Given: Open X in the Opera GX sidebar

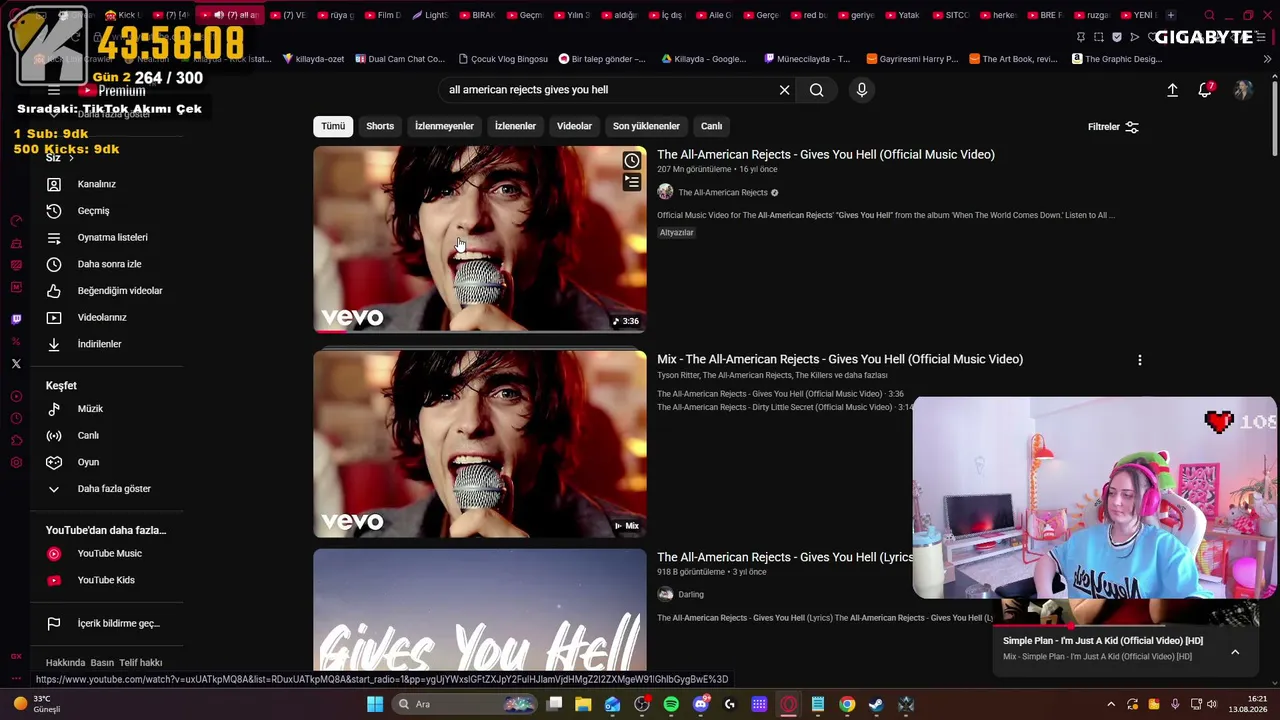Looking at the screenshot, I should [16, 364].
